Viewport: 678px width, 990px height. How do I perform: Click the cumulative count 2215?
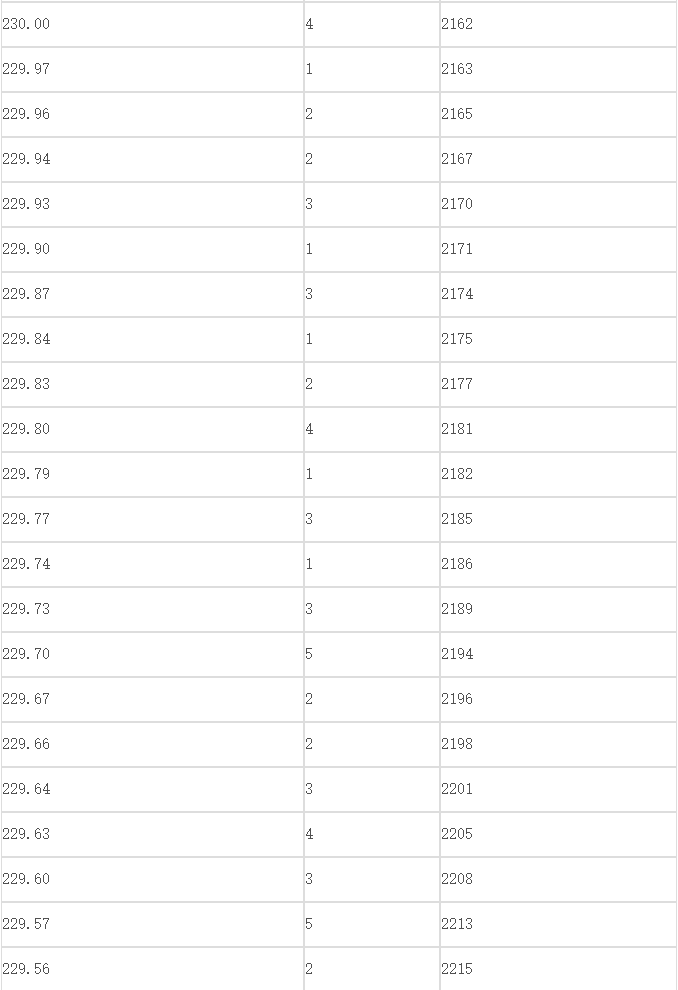(558, 969)
